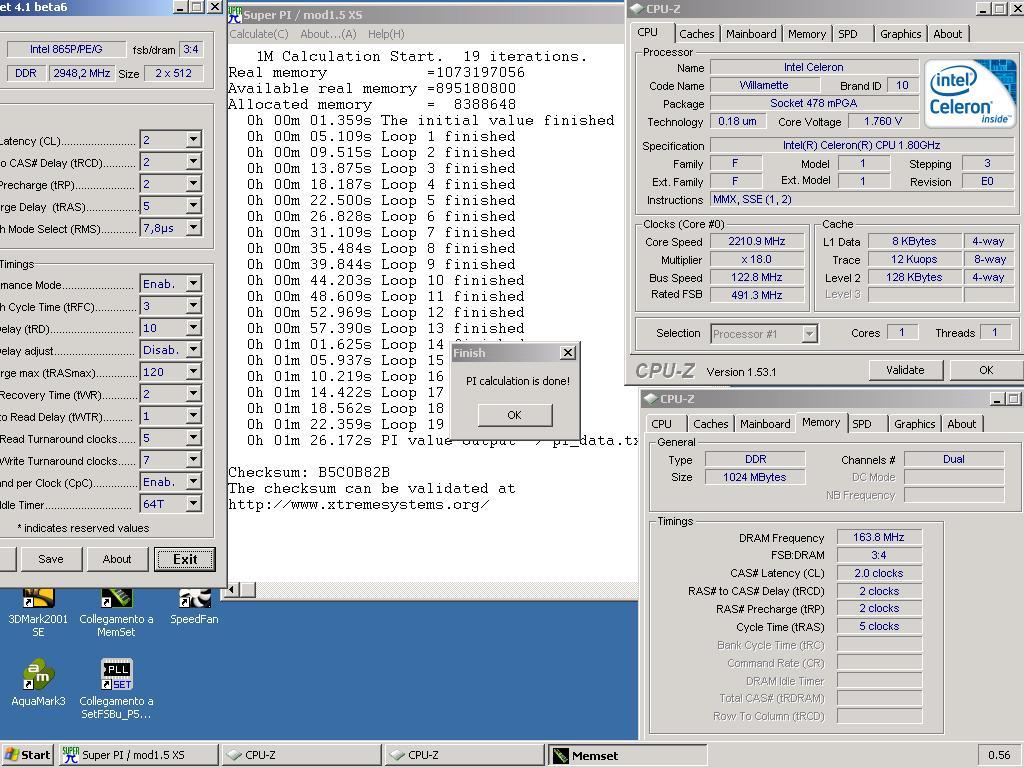Click Super PI horizontal scrollbar left arrow
Image resolution: width=1024 pixels, height=768 pixels.
[x=231, y=590]
